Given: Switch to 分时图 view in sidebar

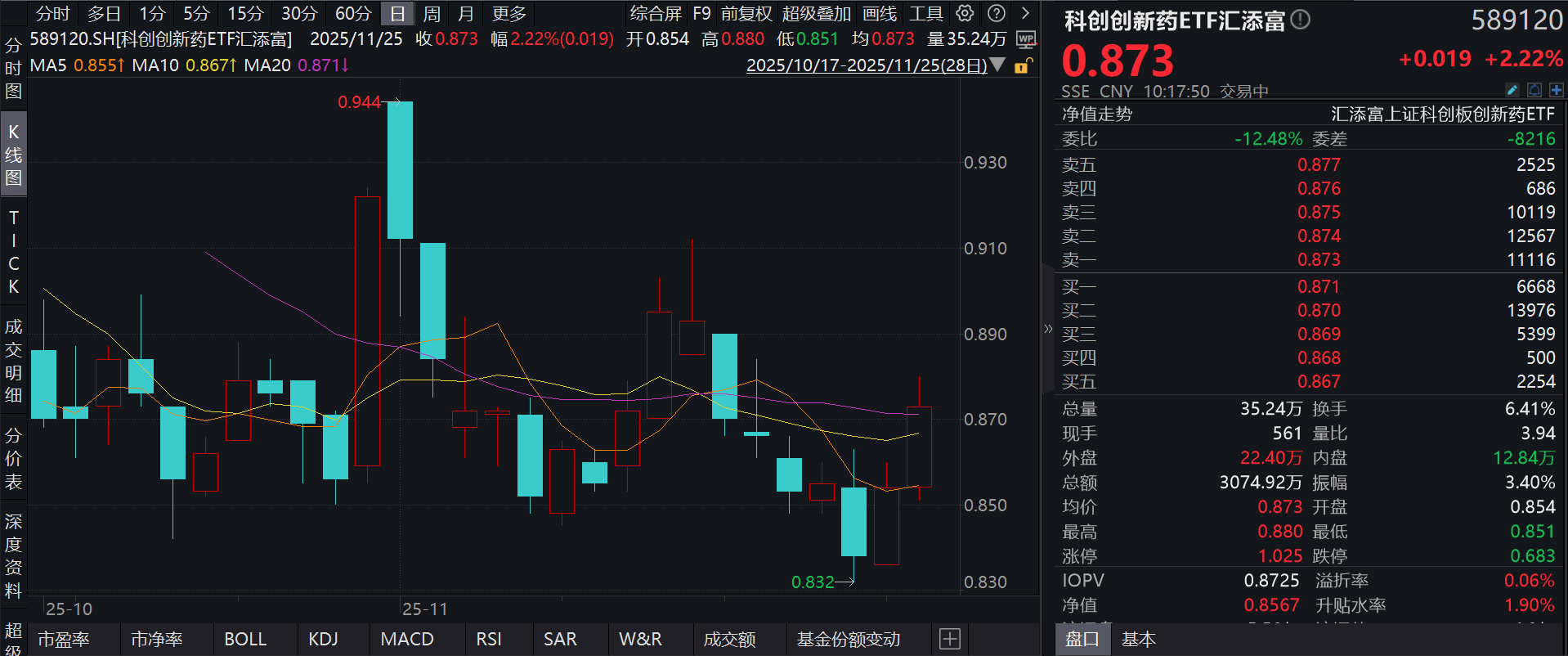Looking at the screenshot, I should point(13,68).
